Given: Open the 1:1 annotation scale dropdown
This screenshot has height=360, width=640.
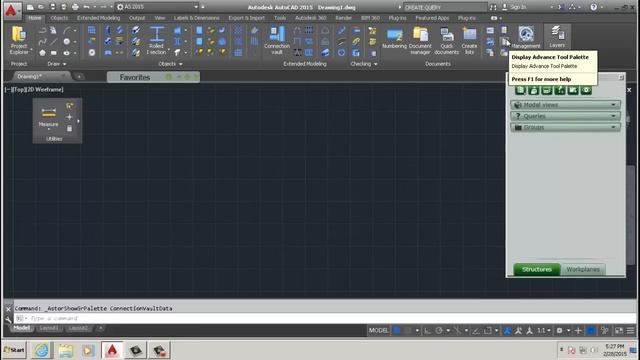Looking at the screenshot, I should point(544,331).
